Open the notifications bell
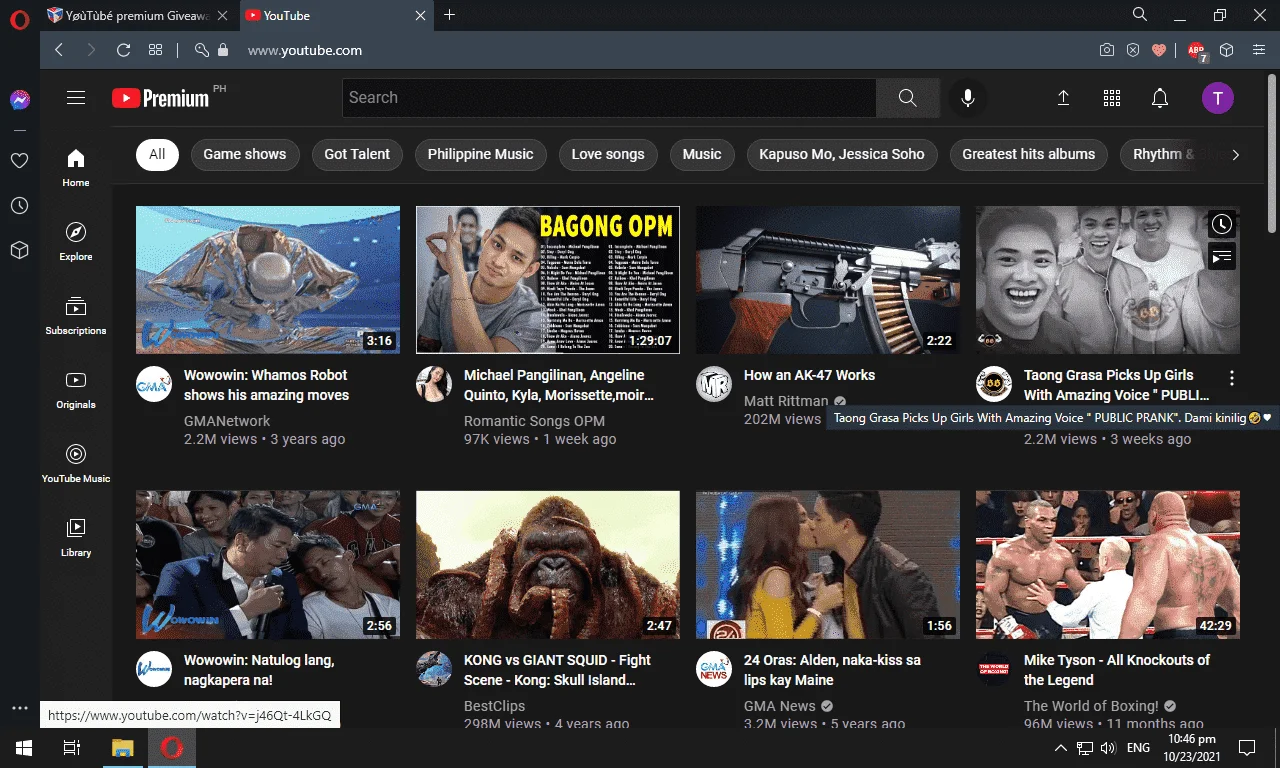Screen dimensions: 1280x768 1160,98
